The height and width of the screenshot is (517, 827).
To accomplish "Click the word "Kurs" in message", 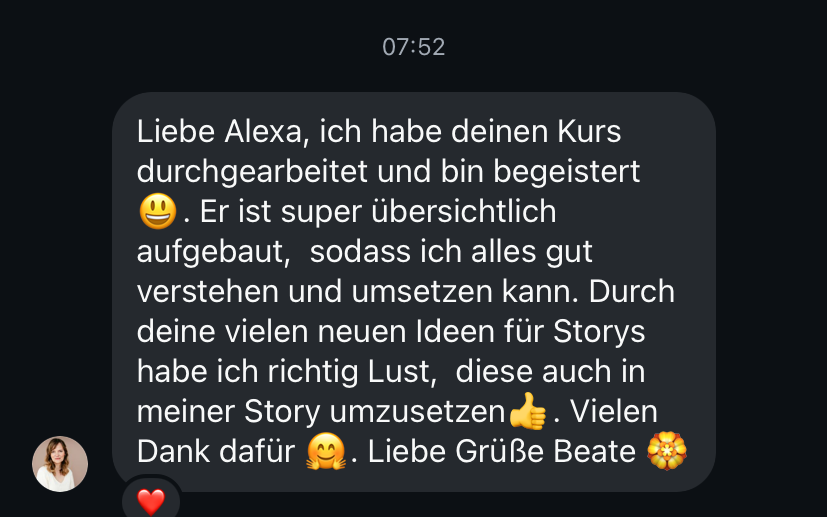I will click(x=590, y=131).
